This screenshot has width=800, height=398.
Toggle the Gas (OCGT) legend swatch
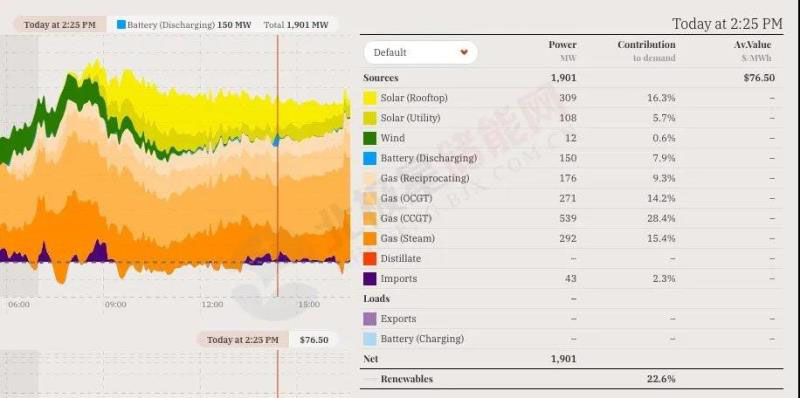click(x=370, y=198)
